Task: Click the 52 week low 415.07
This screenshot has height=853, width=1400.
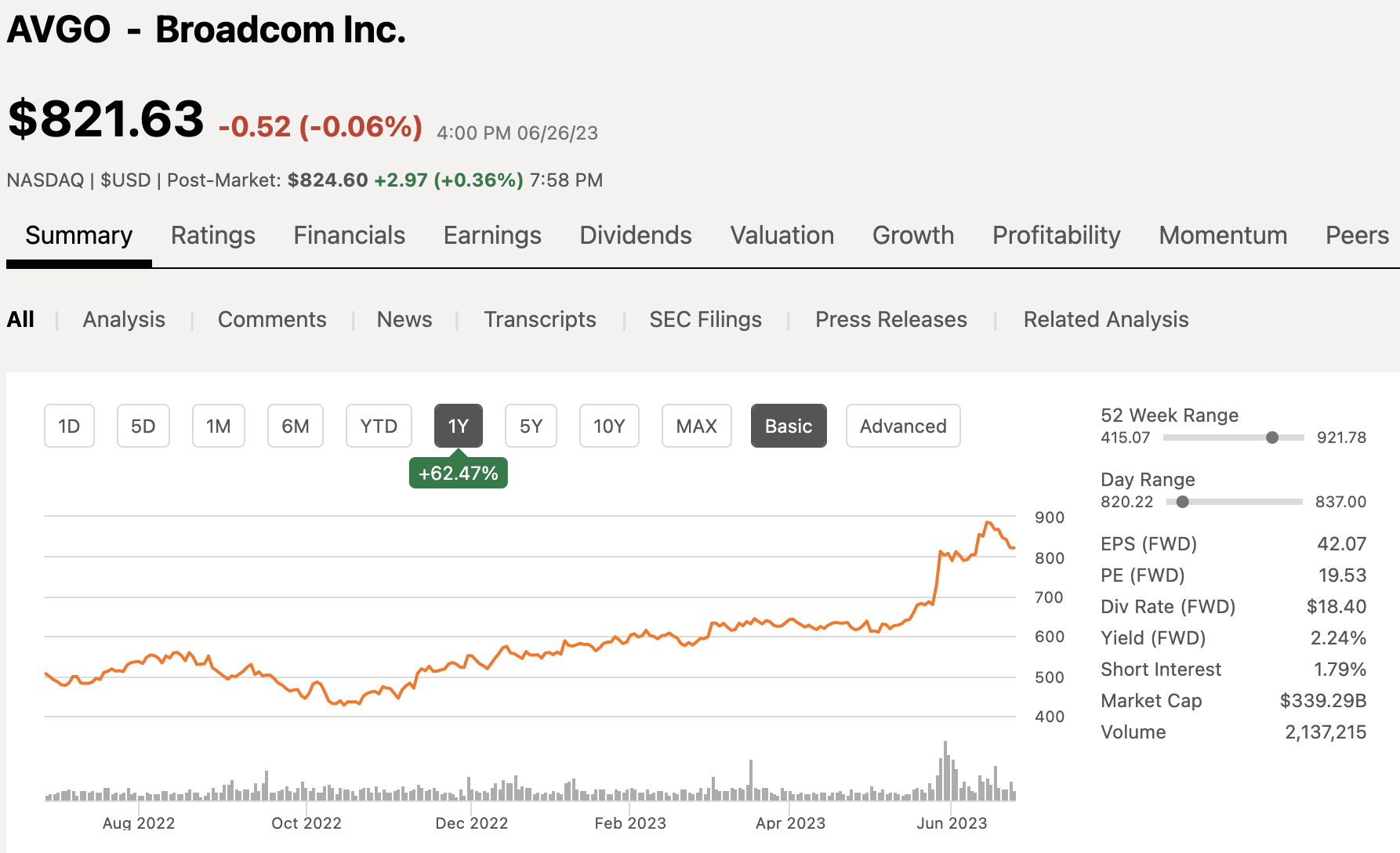Action: click(x=1126, y=437)
